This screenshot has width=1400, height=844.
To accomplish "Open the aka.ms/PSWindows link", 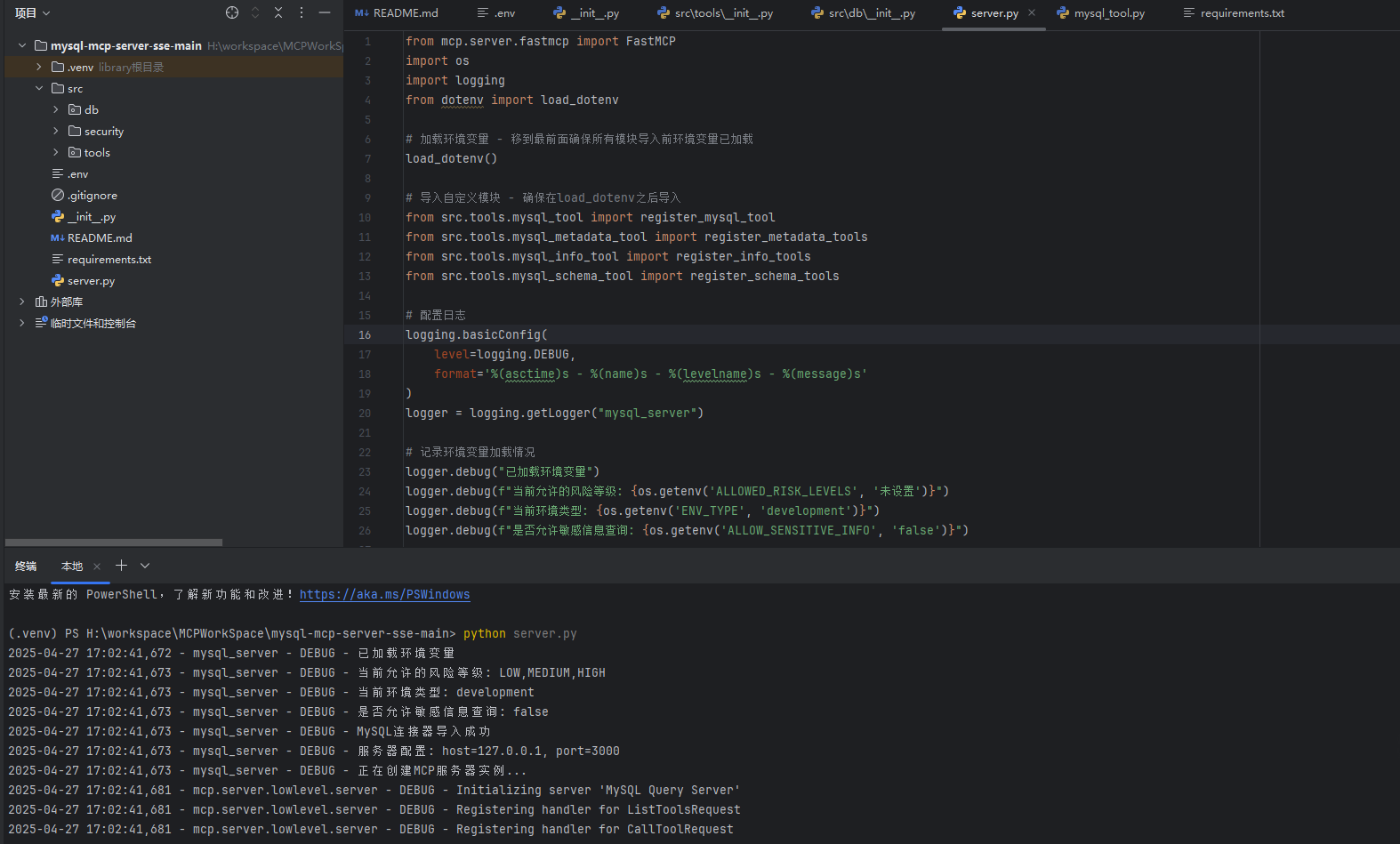I will click(384, 595).
